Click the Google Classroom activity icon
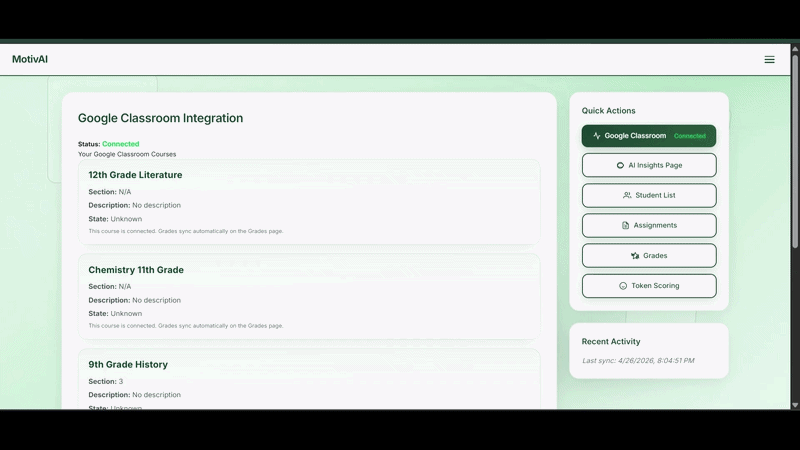 [596, 136]
